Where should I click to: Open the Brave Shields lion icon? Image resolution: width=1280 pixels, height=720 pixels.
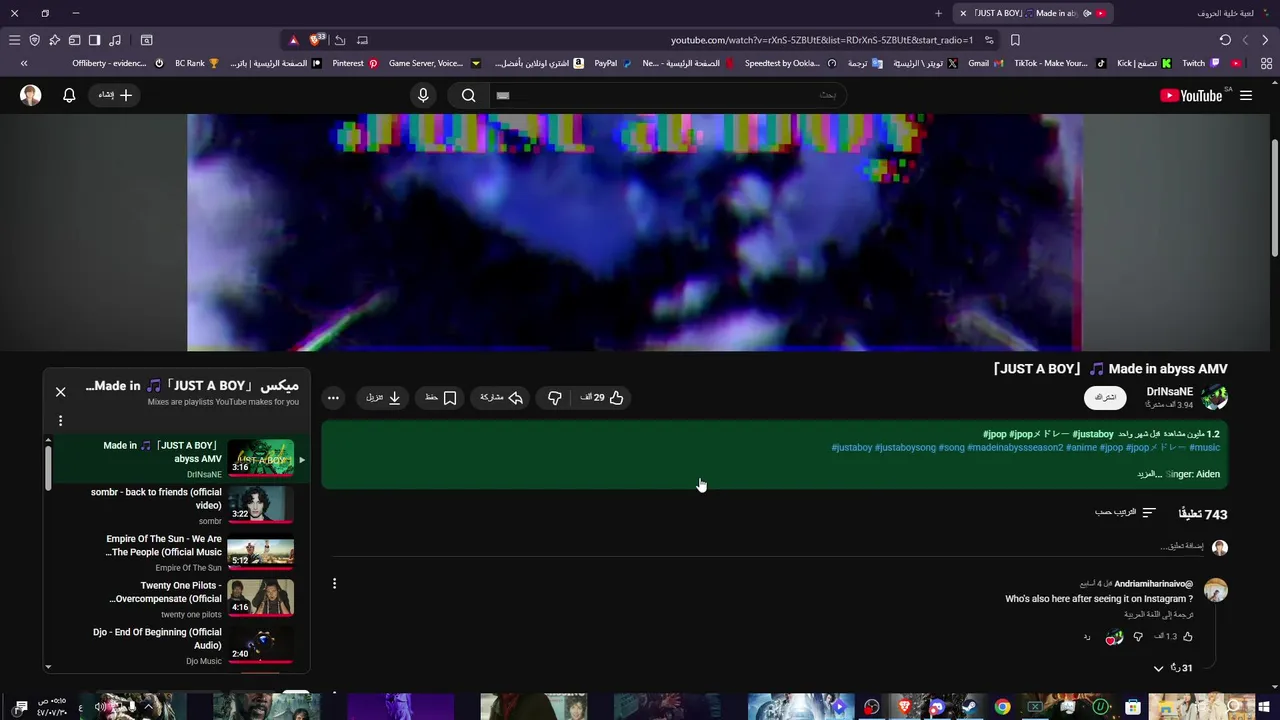(x=316, y=40)
